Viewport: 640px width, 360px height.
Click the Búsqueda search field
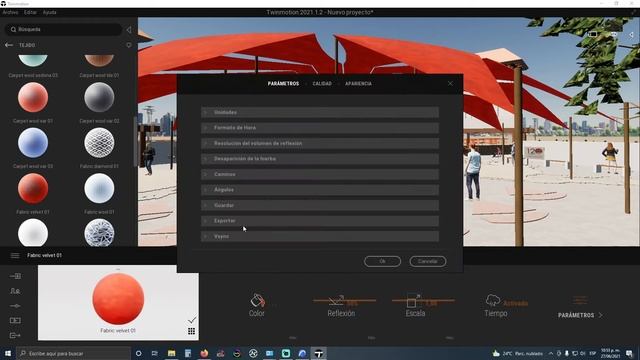[63, 29]
